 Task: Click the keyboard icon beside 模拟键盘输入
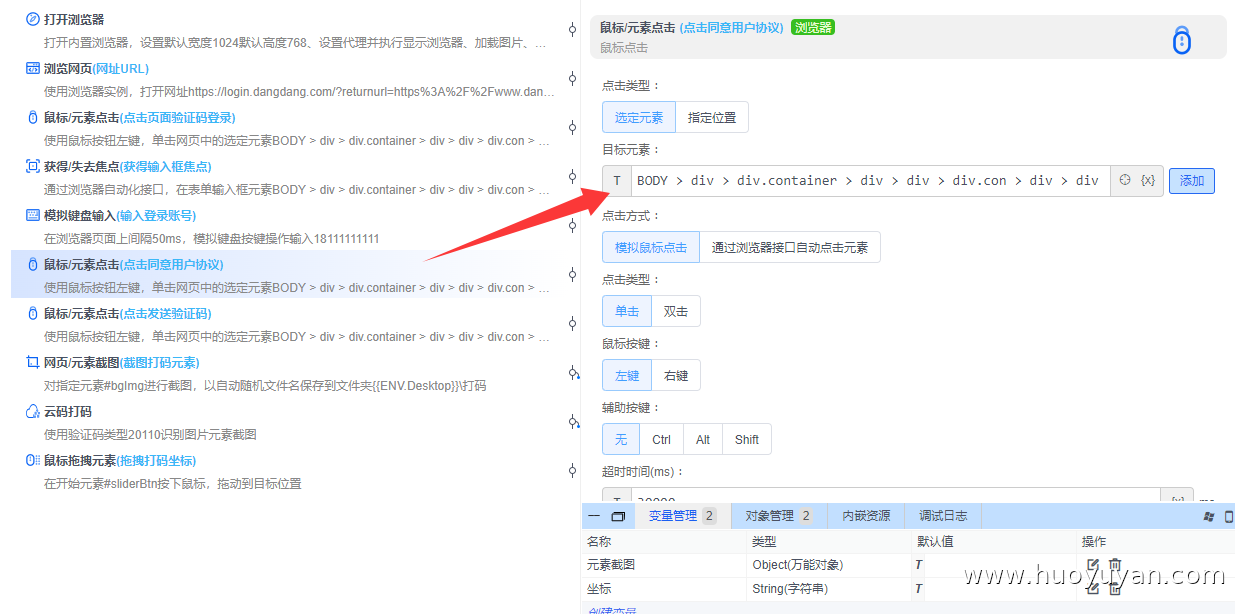(33, 215)
